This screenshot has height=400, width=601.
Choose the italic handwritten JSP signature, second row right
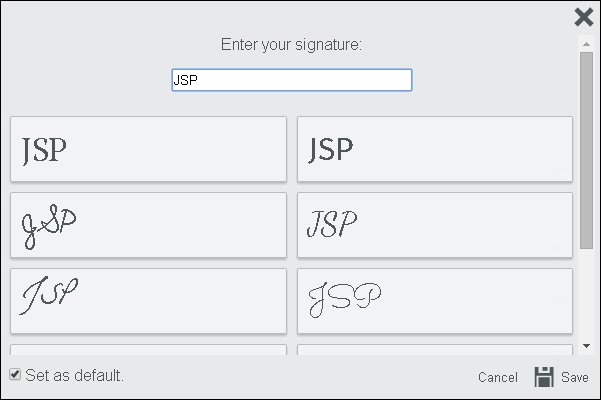(435, 225)
